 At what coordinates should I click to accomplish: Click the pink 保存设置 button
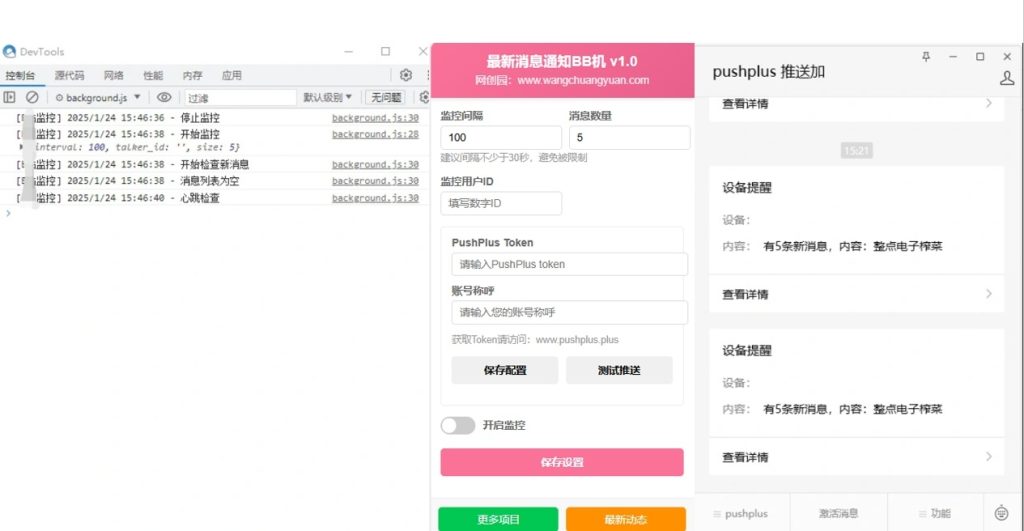(562, 462)
